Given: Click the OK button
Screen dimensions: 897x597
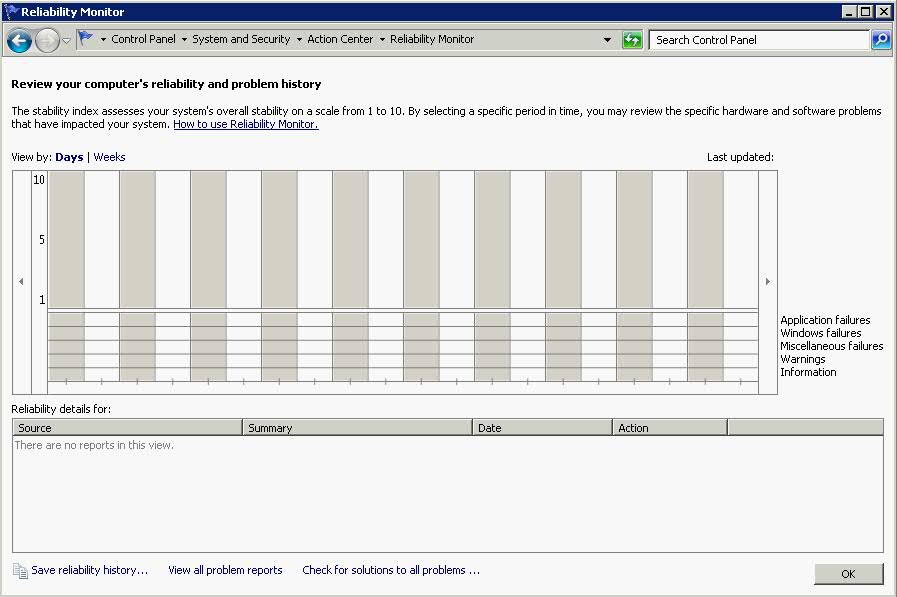Looking at the screenshot, I should (x=848, y=574).
